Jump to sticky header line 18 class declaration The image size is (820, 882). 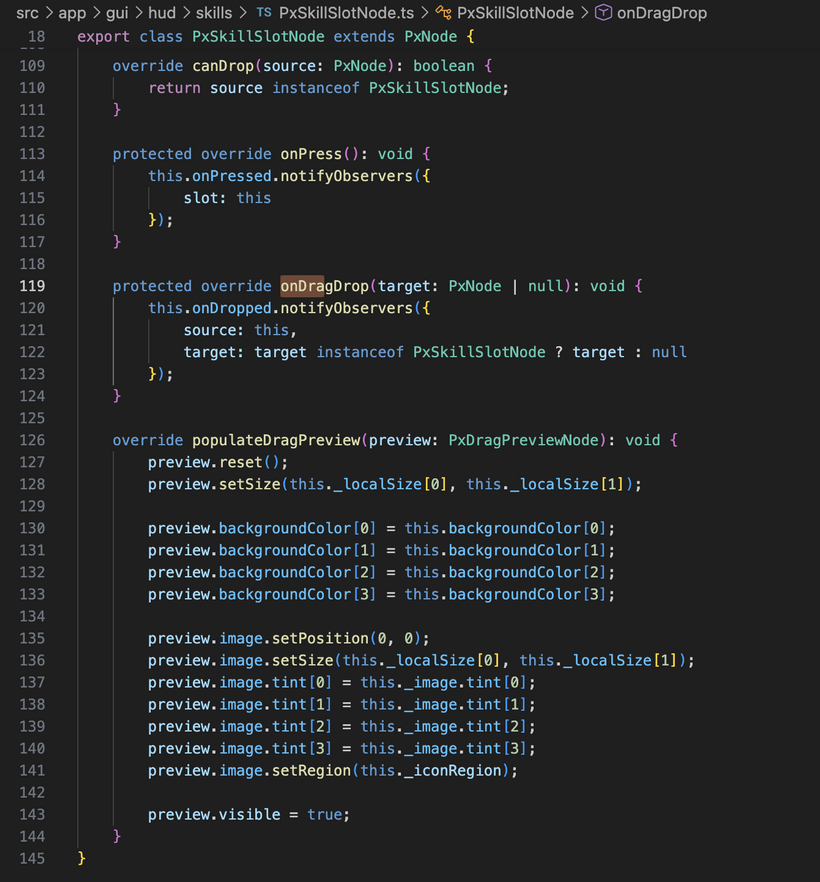click(x=270, y=36)
